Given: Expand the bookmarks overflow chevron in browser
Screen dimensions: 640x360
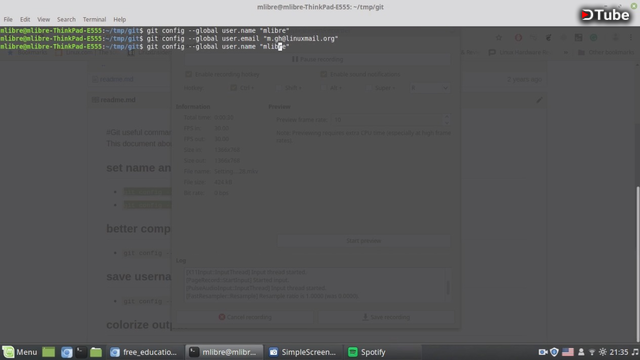Looking at the screenshot, I should click(565, 52).
